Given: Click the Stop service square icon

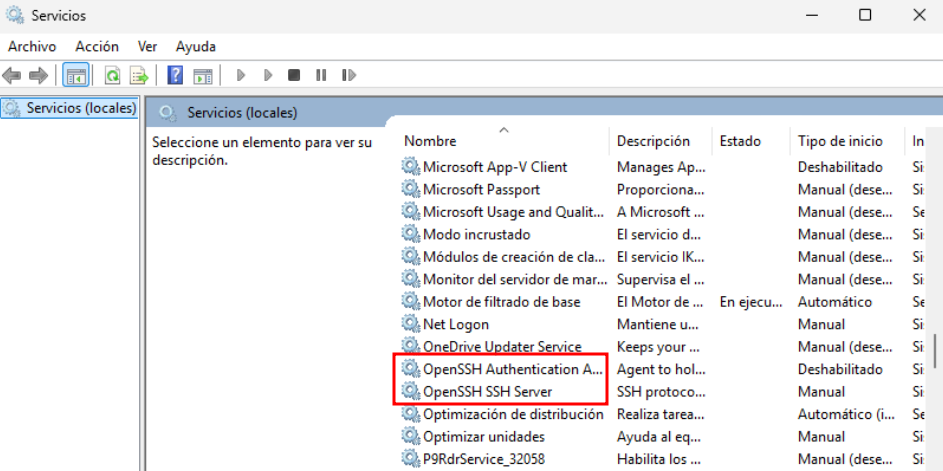Looking at the screenshot, I should 294,75.
